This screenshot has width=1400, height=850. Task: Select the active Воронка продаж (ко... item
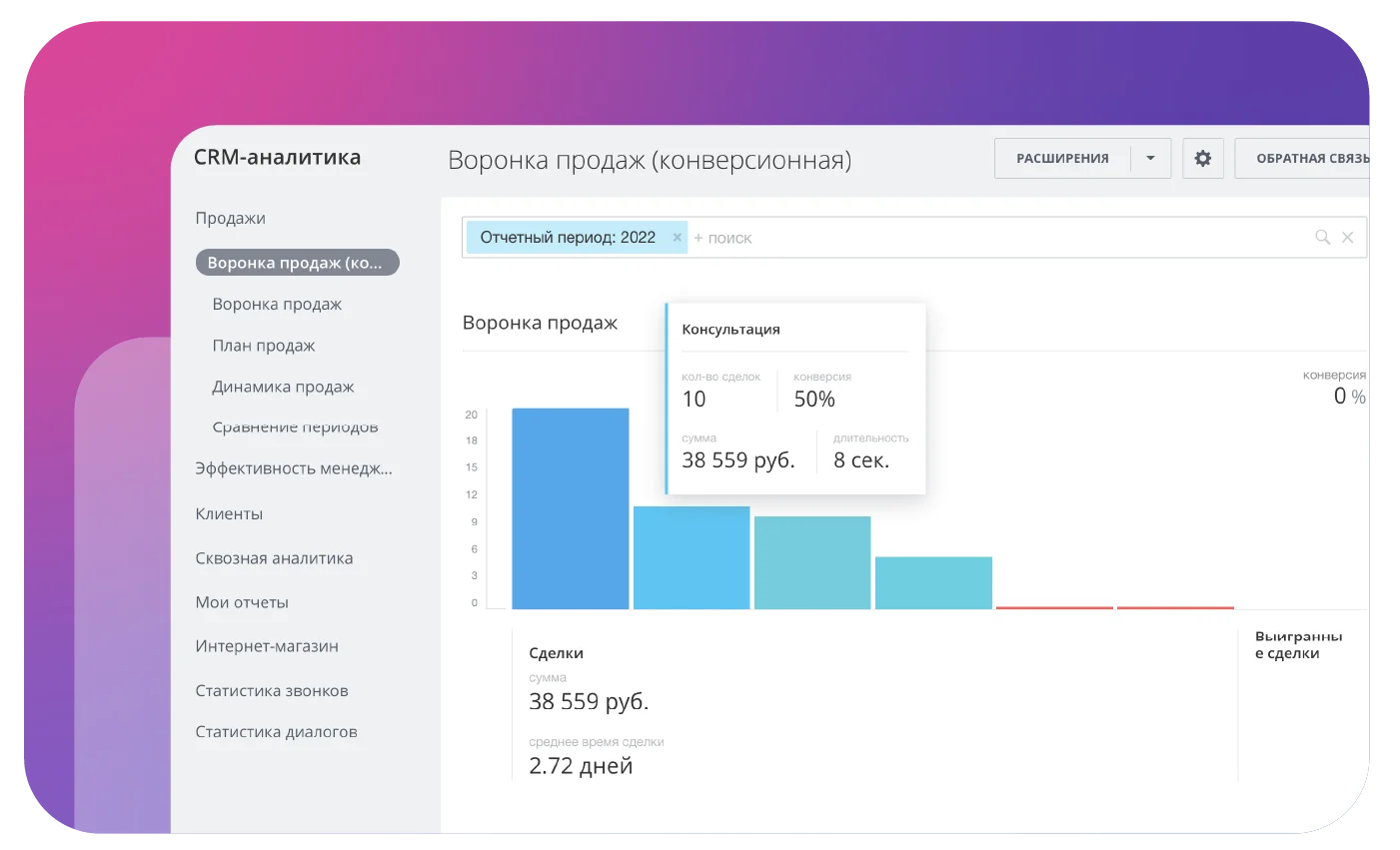pos(297,263)
